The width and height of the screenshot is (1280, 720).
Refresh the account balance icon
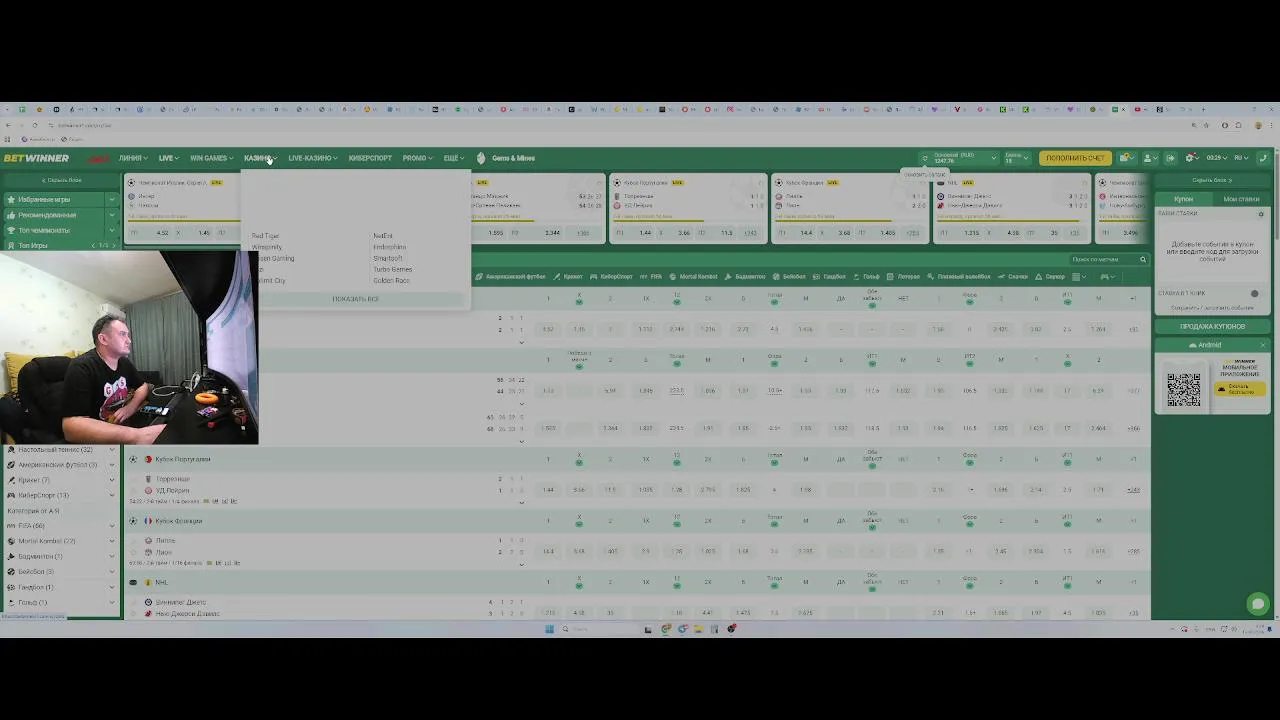925,158
